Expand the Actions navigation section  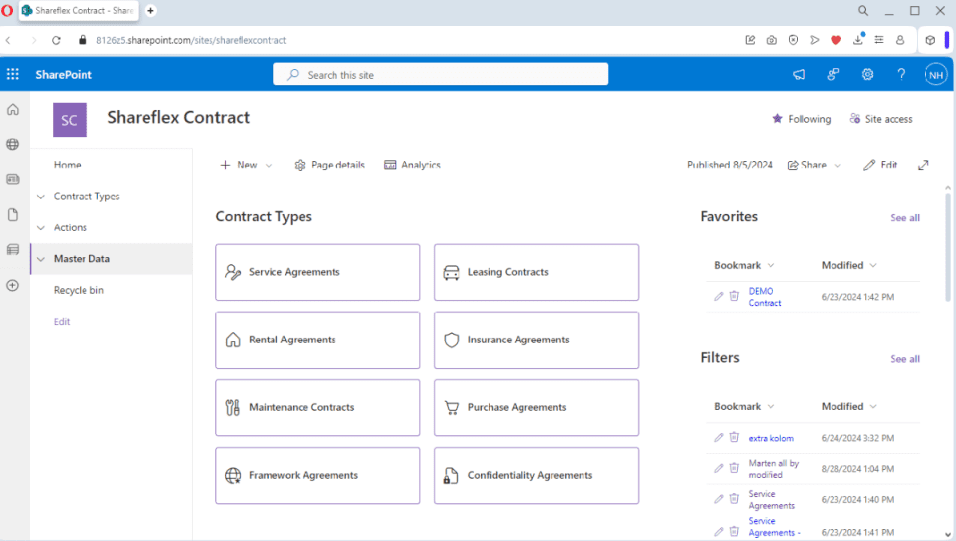41,228
